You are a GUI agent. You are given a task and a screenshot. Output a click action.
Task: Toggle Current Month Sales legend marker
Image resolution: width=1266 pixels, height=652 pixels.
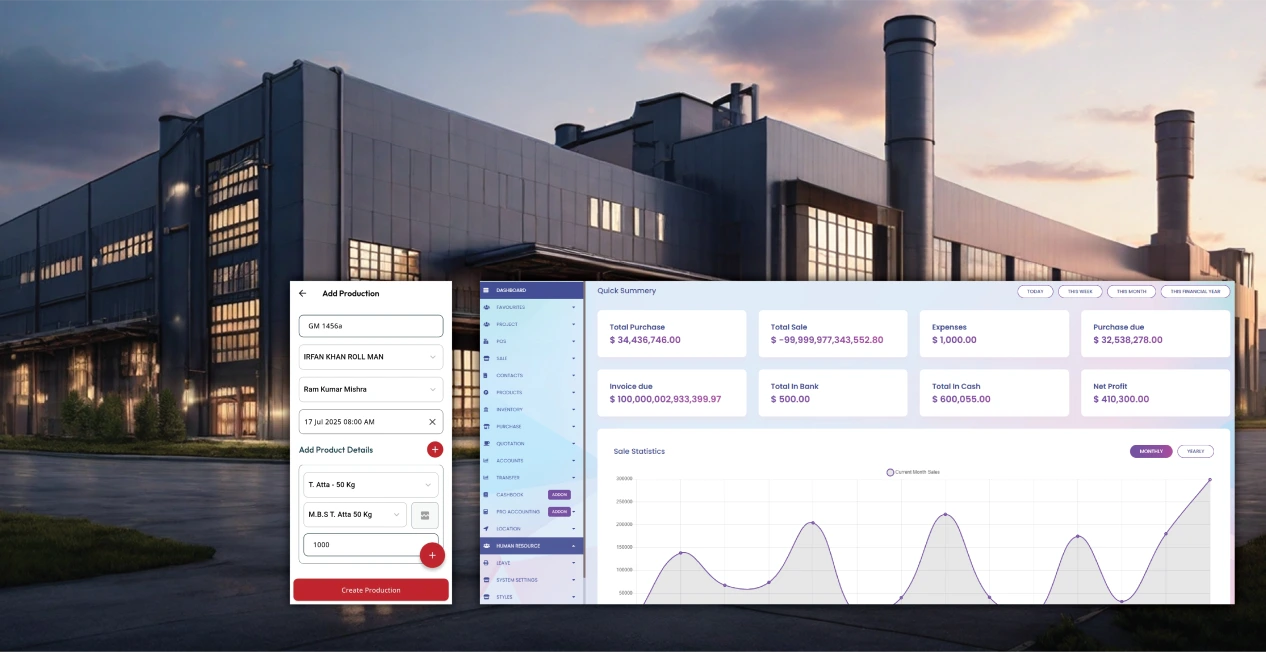pos(890,472)
